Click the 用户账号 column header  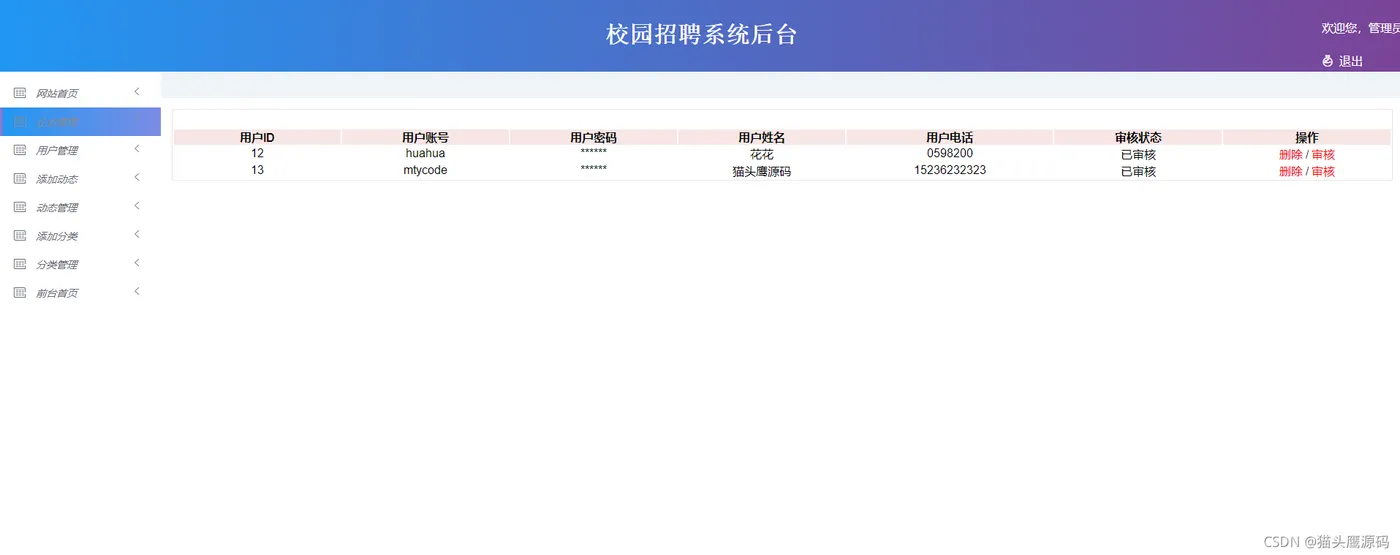tap(425, 138)
